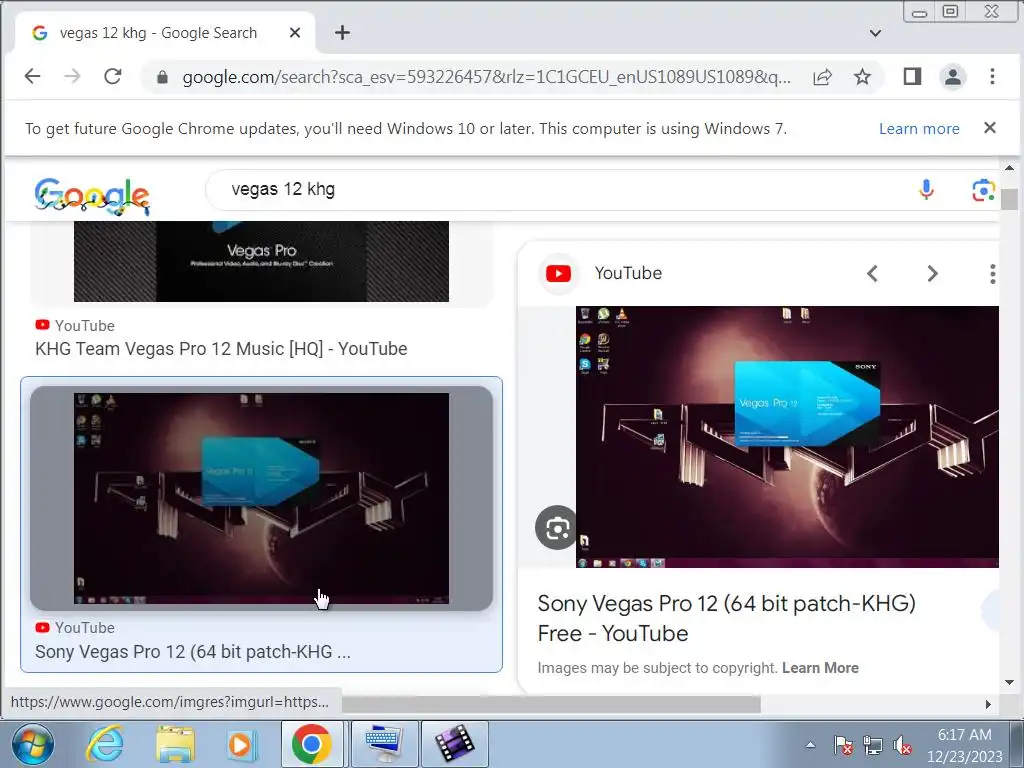Click the vertical scrollbar up arrow

[x=1010, y=168]
